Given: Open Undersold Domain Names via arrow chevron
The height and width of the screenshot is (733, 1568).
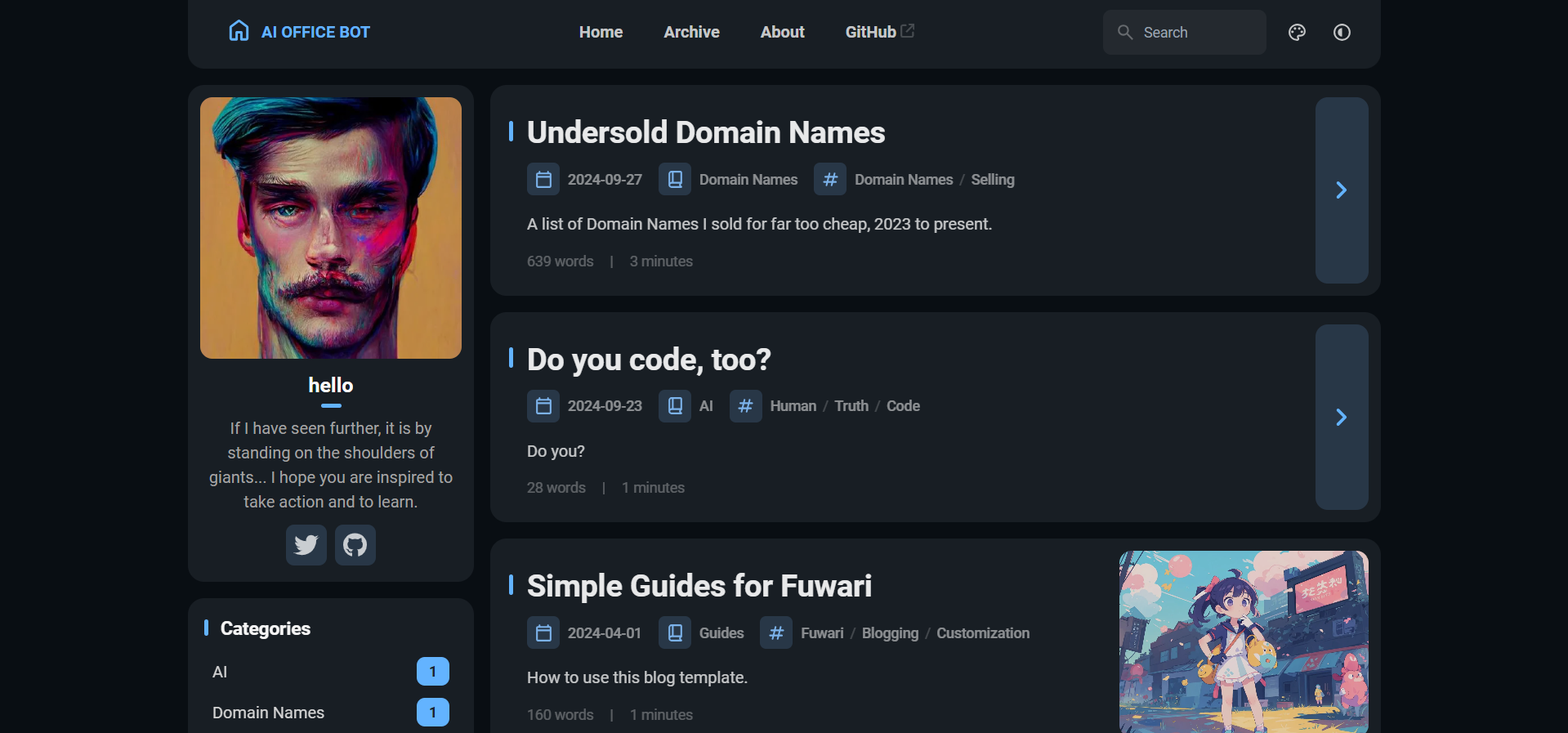Looking at the screenshot, I should (1341, 190).
